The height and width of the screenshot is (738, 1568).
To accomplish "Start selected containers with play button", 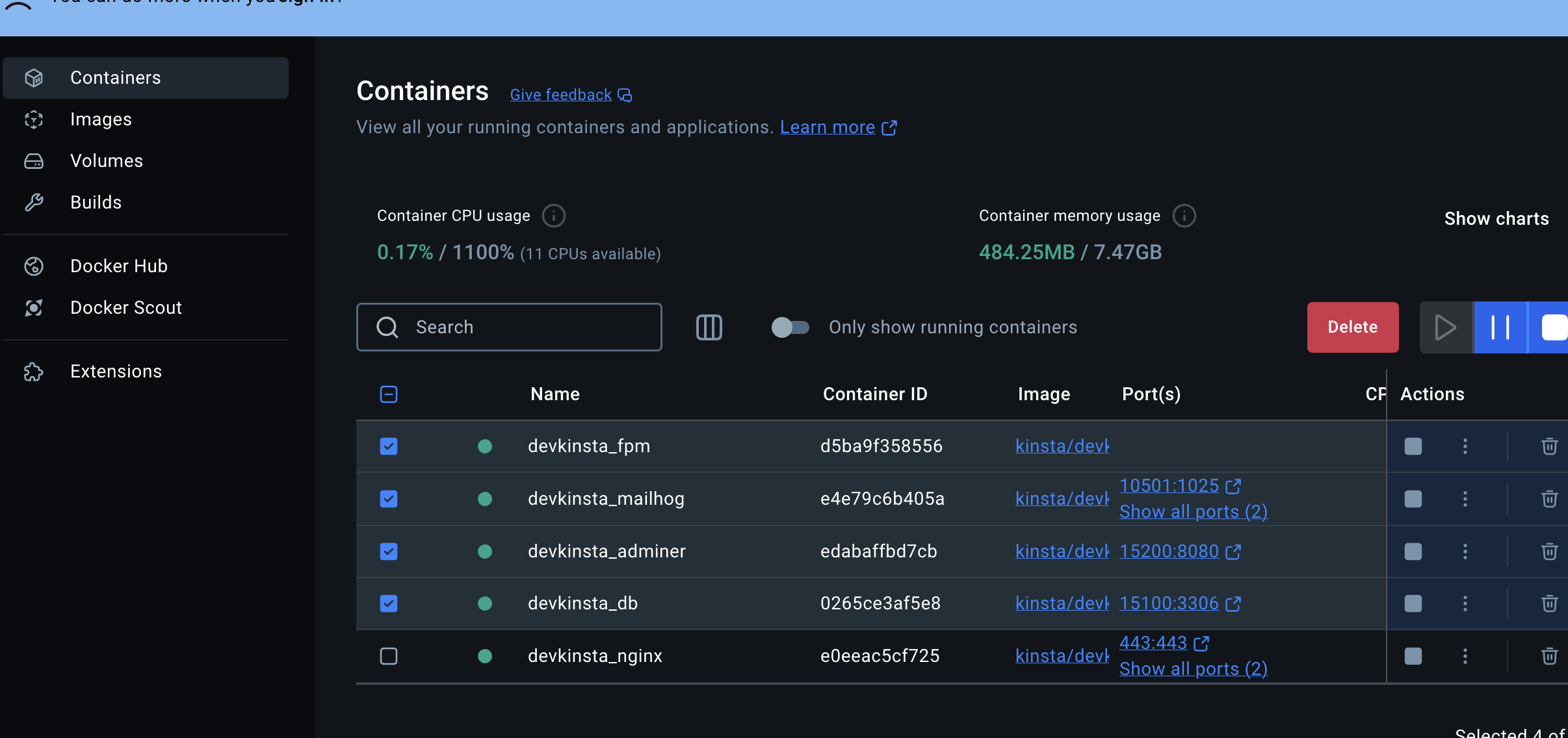I will click(1445, 327).
